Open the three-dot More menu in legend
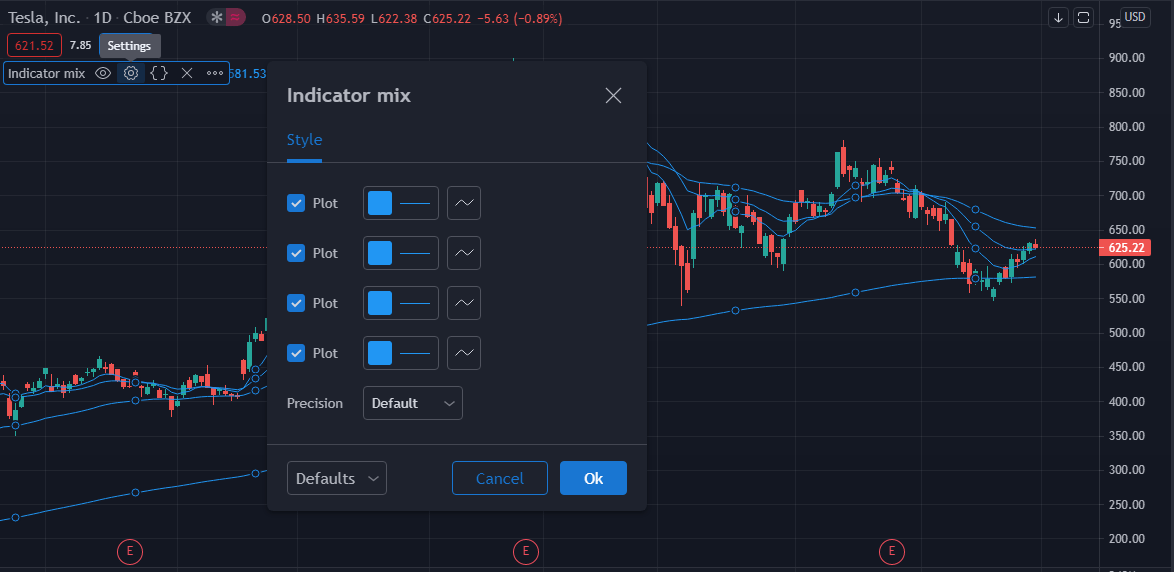Image resolution: width=1174 pixels, height=572 pixels. [215, 73]
